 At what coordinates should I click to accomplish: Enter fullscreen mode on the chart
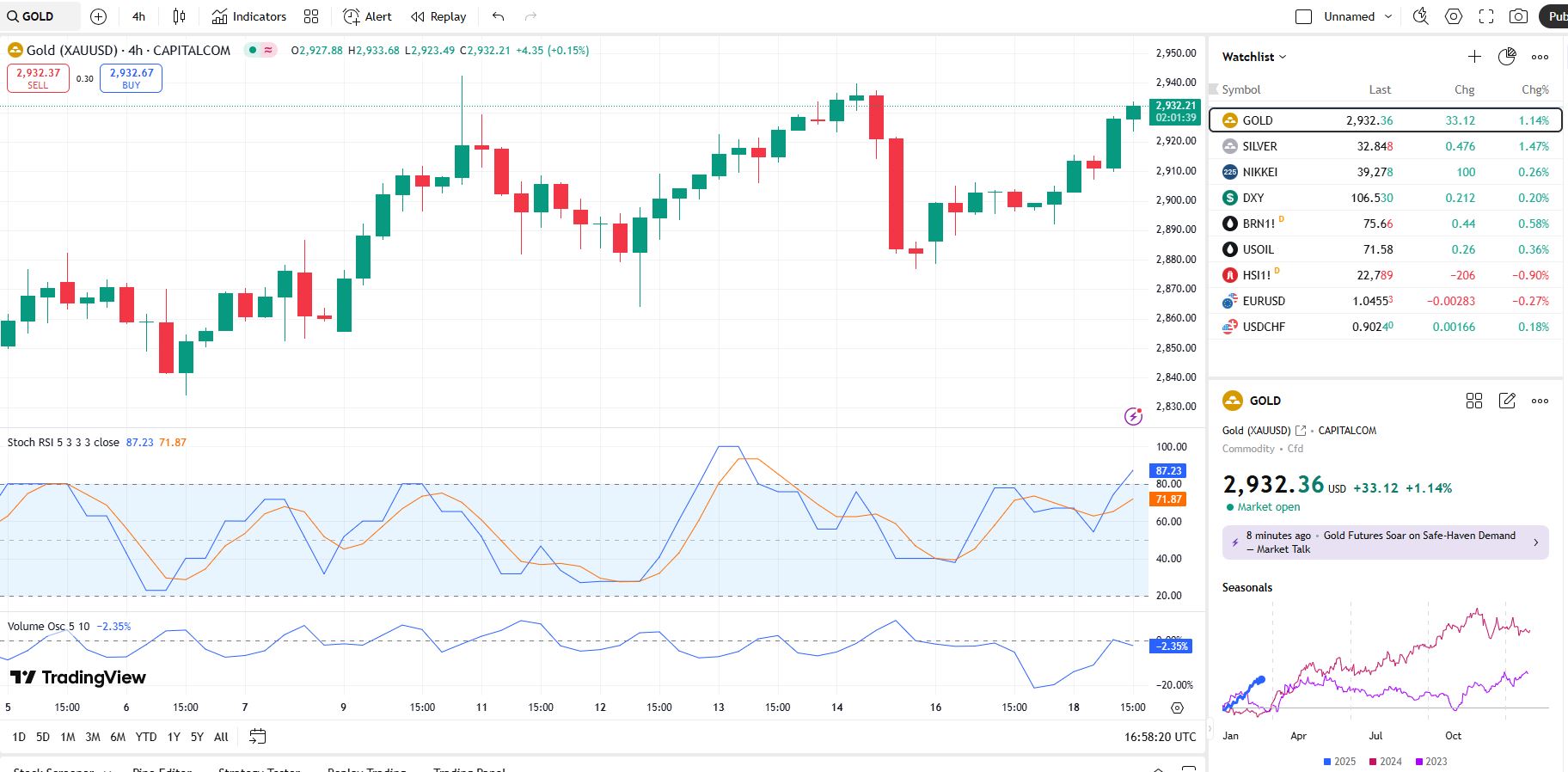tap(1486, 16)
